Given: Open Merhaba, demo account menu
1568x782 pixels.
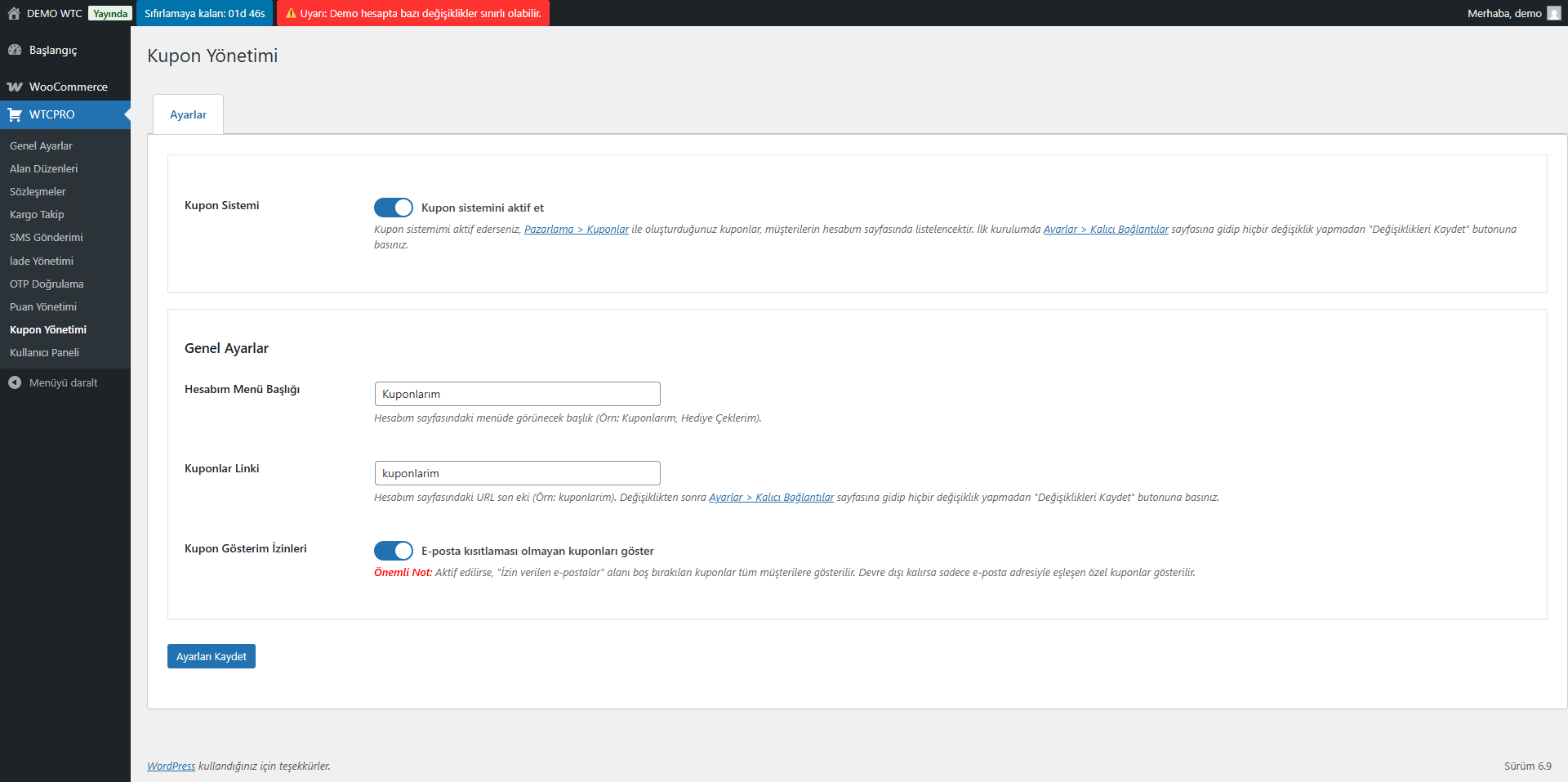Looking at the screenshot, I should 1504,13.
